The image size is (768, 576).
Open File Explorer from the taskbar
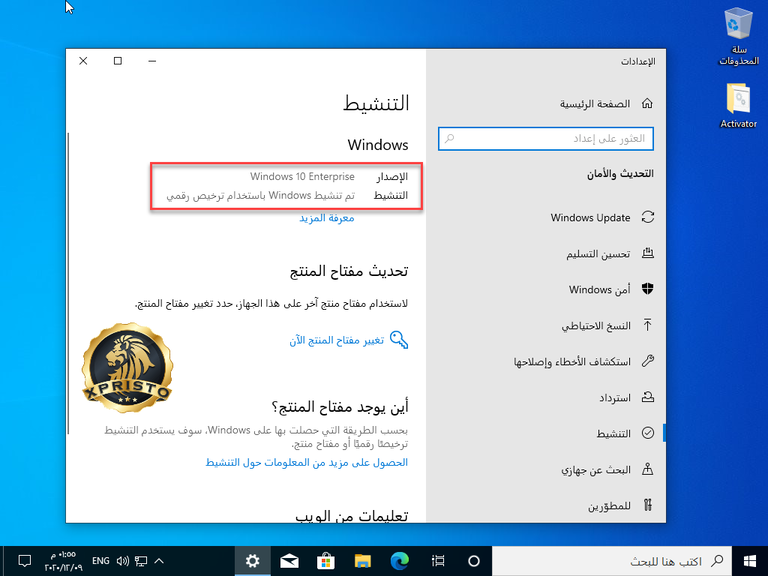pos(362,561)
